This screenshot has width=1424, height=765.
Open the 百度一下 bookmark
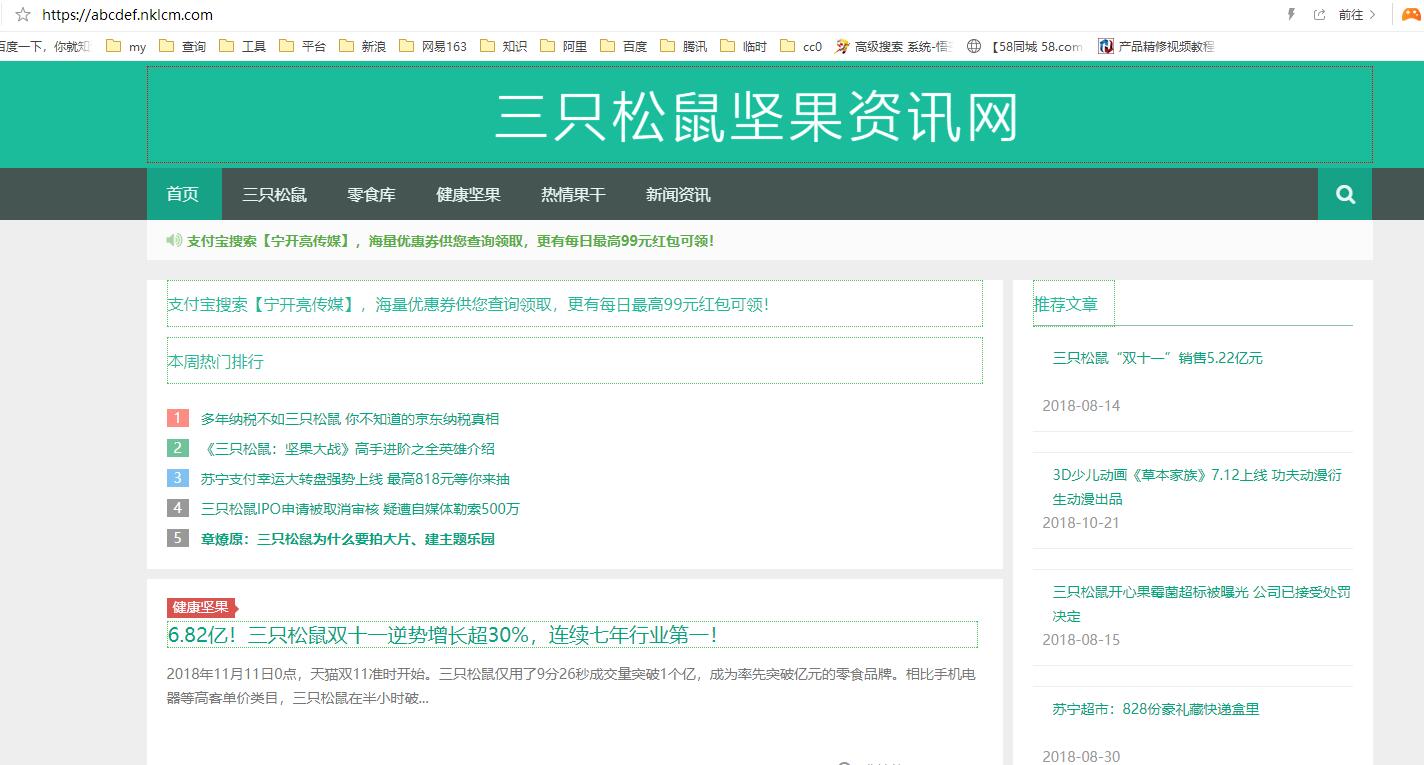pyautogui.click(x=45, y=46)
